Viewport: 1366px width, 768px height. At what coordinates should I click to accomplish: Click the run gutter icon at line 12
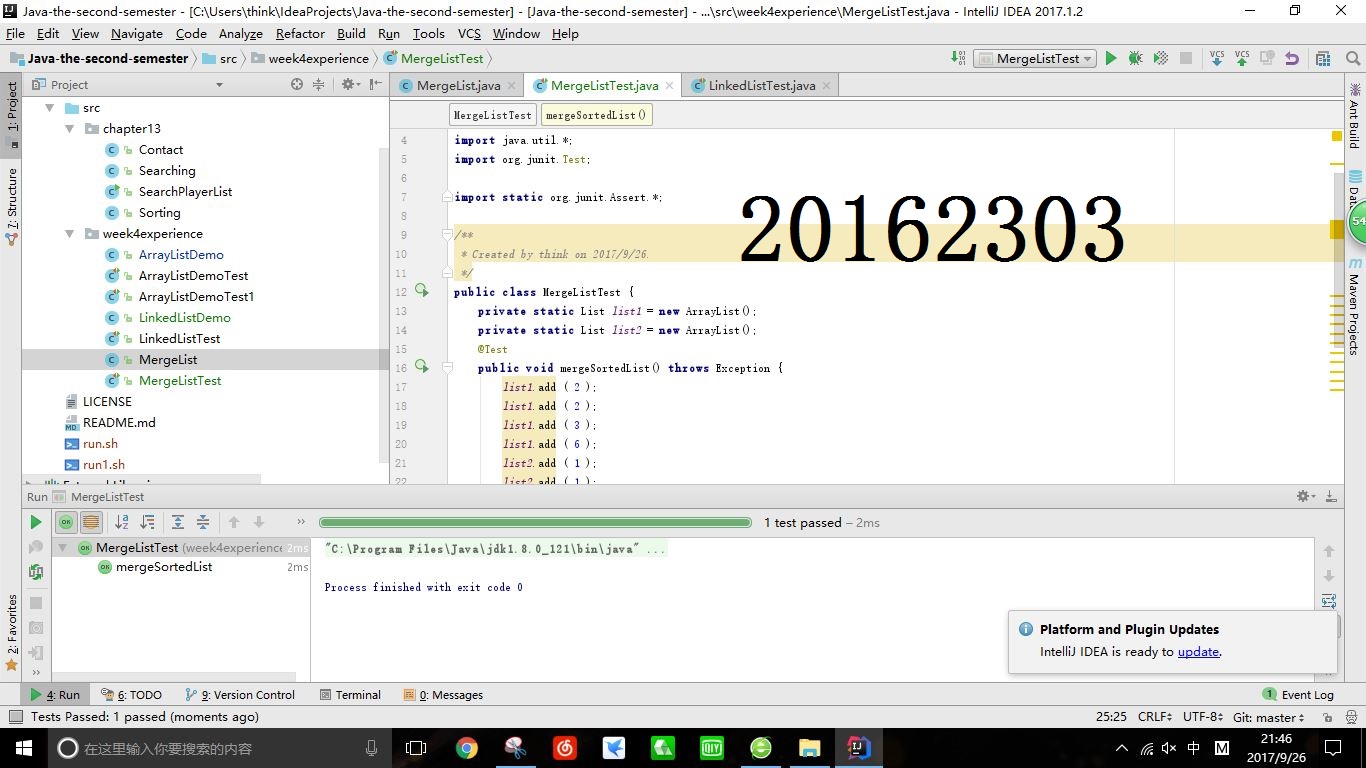tap(421, 291)
